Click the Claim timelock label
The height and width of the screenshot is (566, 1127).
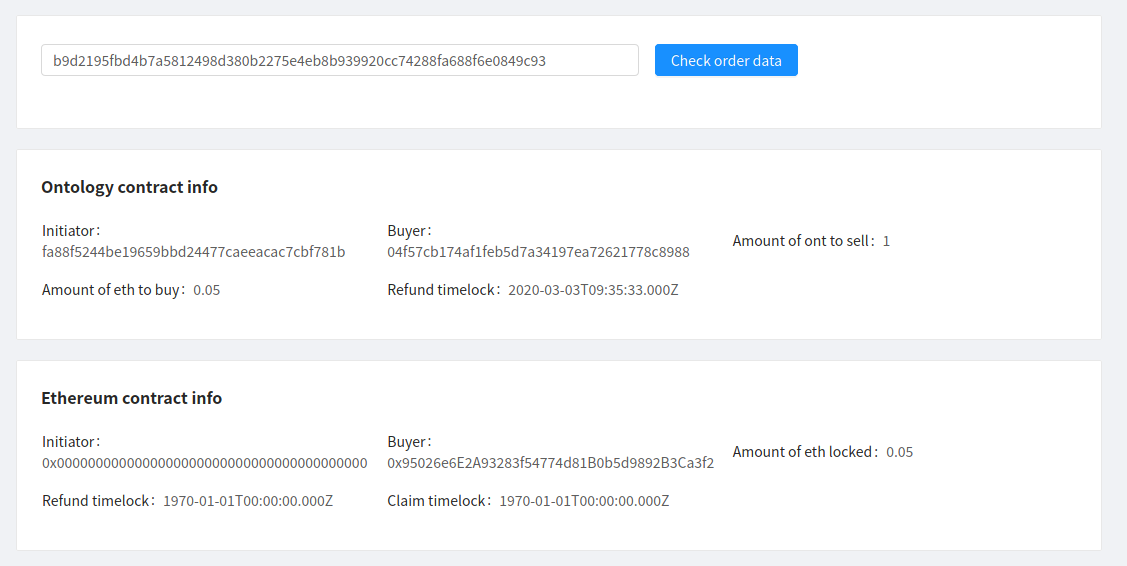click(x=439, y=501)
